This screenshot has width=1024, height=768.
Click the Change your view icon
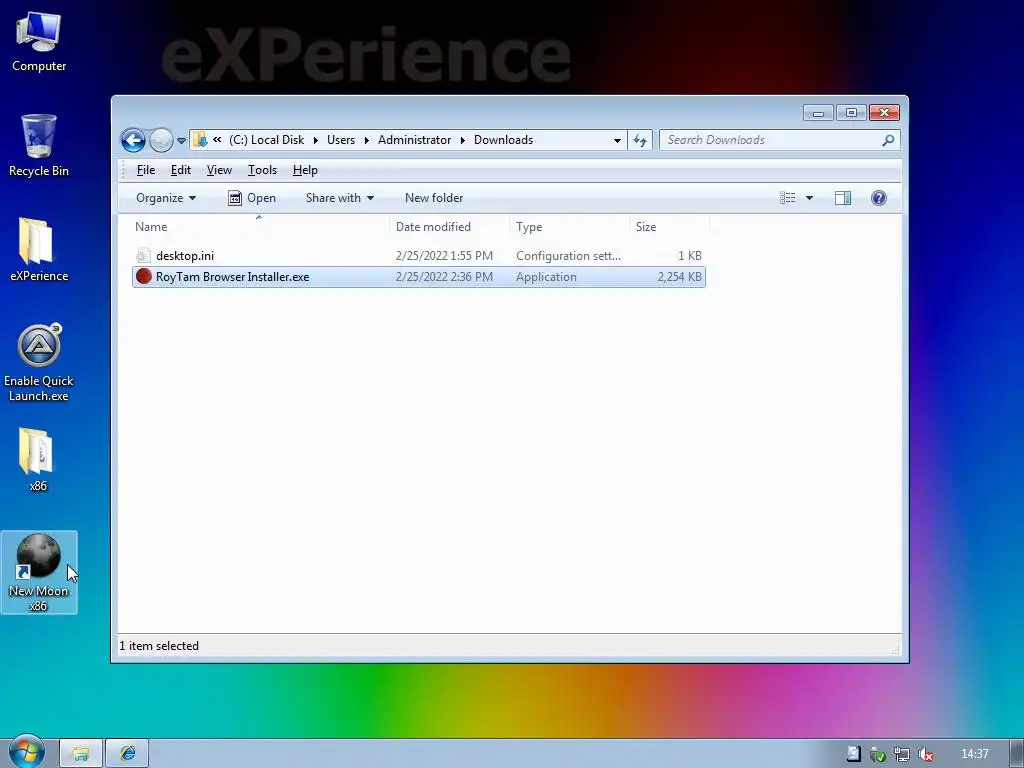point(788,198)
